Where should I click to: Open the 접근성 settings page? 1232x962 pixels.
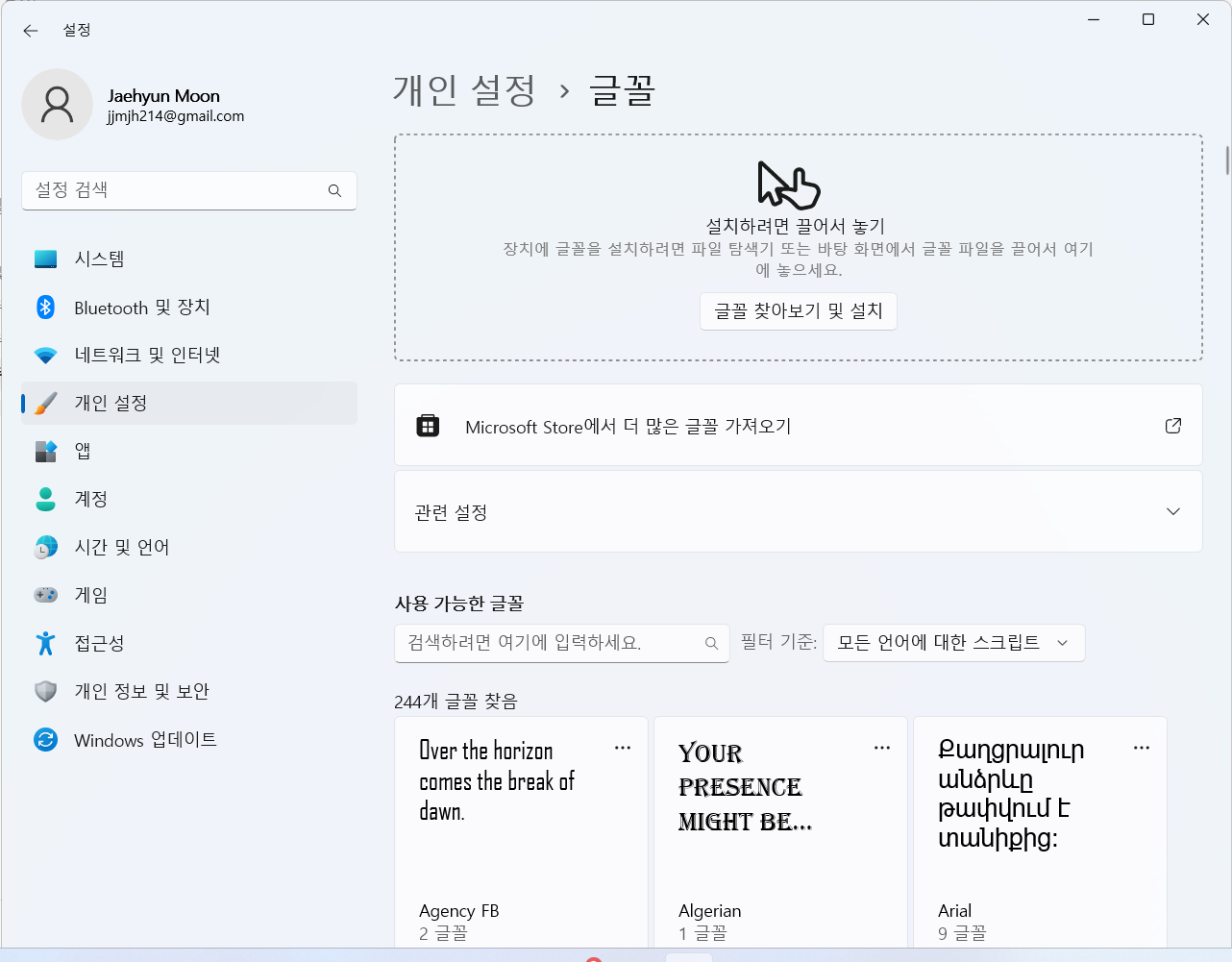coord(99,644)
